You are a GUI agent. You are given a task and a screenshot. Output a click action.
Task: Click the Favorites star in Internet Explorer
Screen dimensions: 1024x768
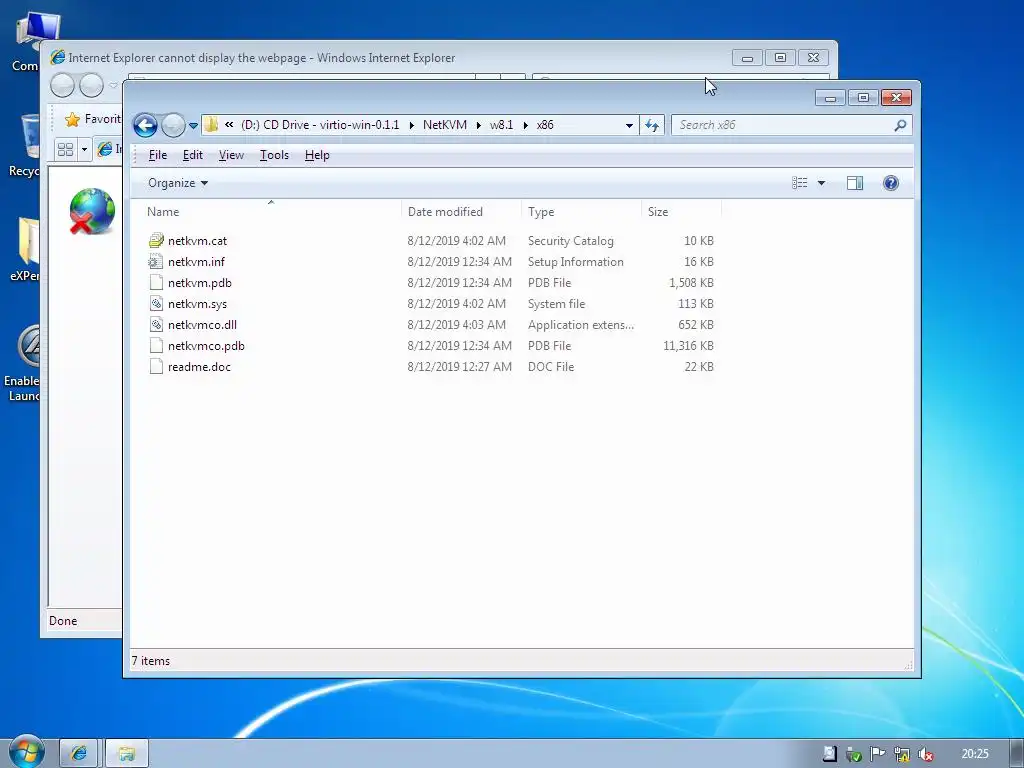pyautogui.click(x=72, y=119)
